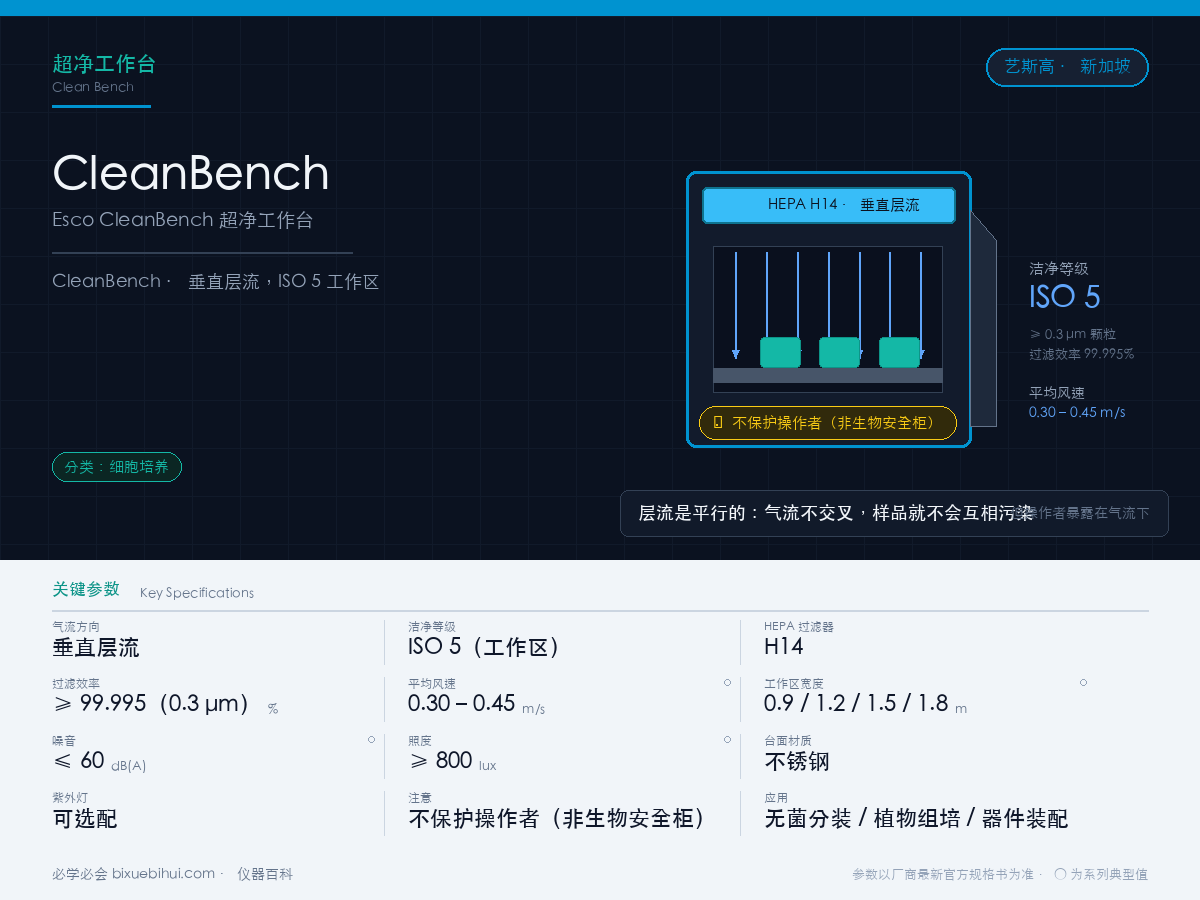Click the 超净工作台 section heading
The image size is (1200, 900).
[104, 64]
